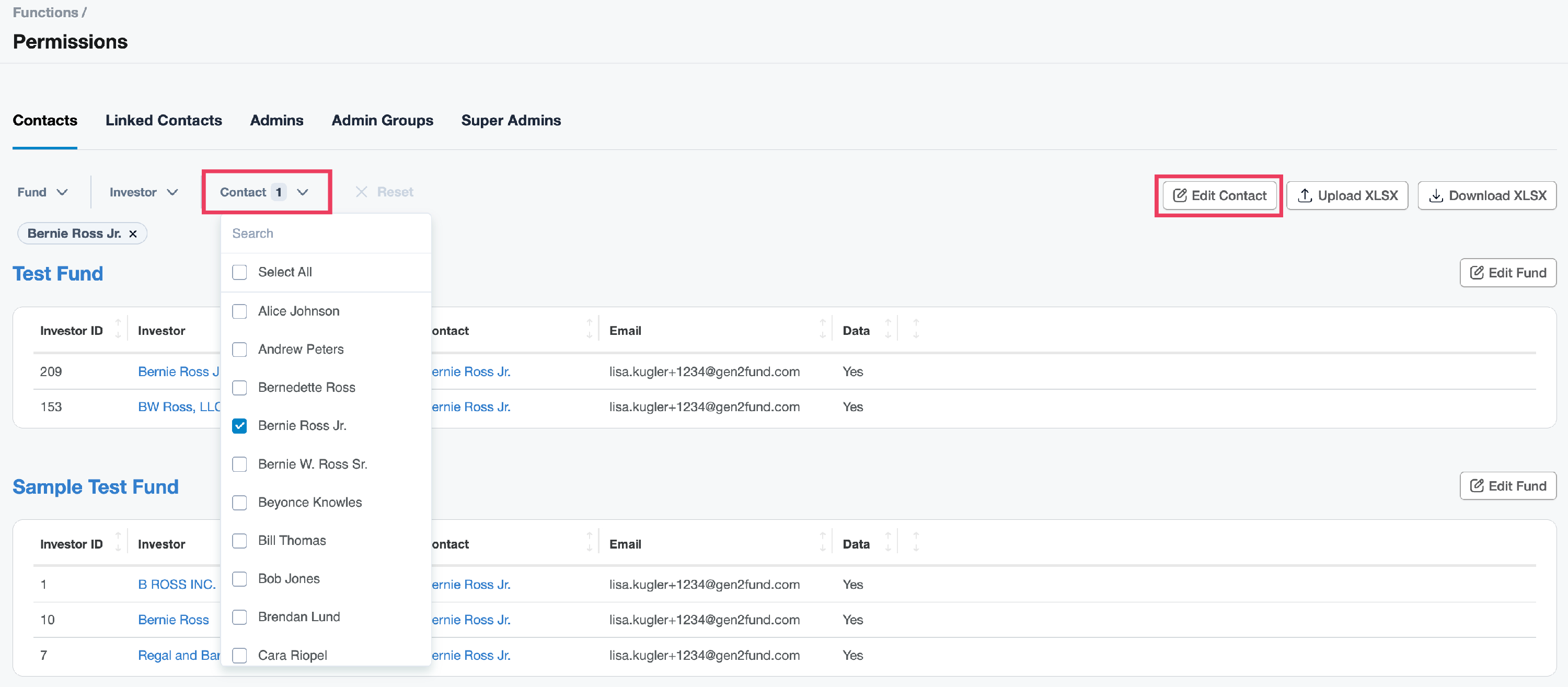Image resolution: width=1568 pixels, height=687 pixels.
Task: Open the Super Admins tab
Action: (511, 121)
